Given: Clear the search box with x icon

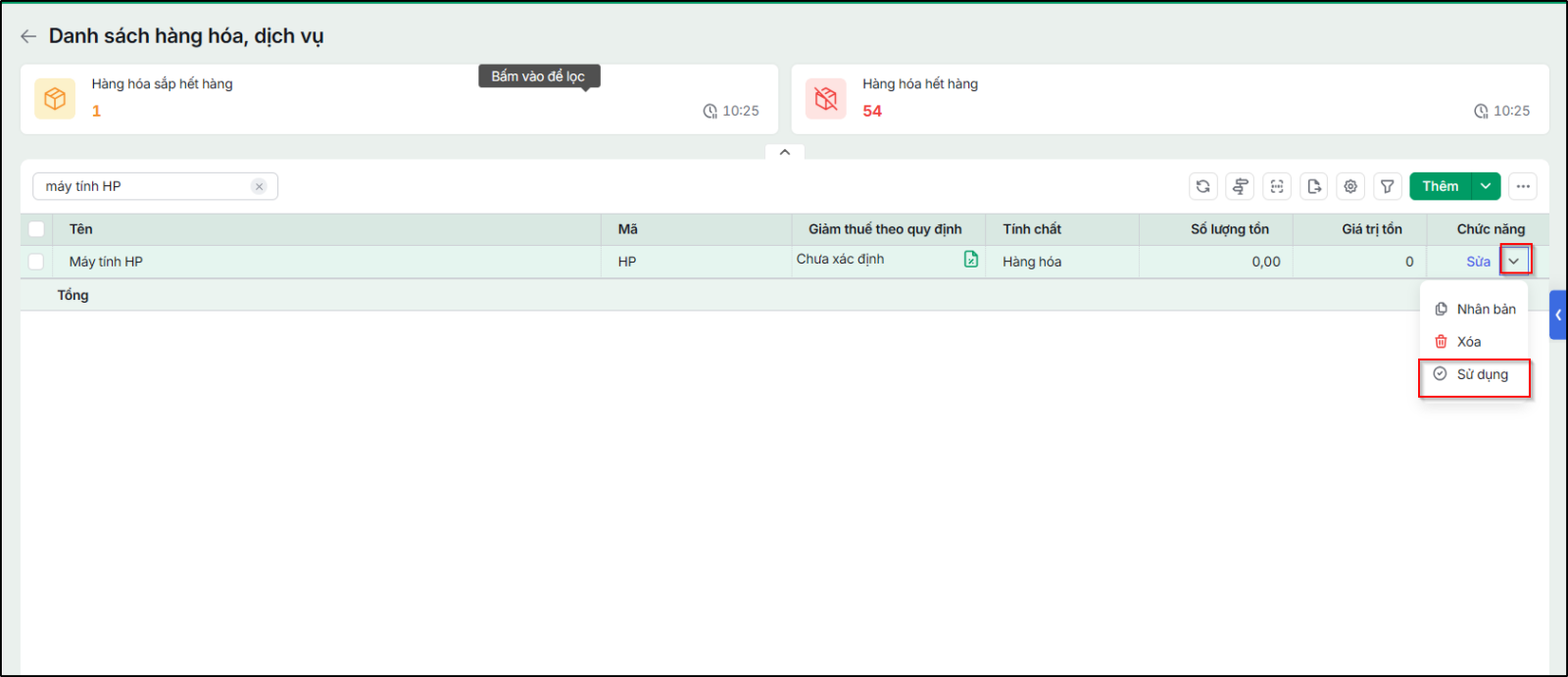Looking at the screenshot, I should click(259, 186).
